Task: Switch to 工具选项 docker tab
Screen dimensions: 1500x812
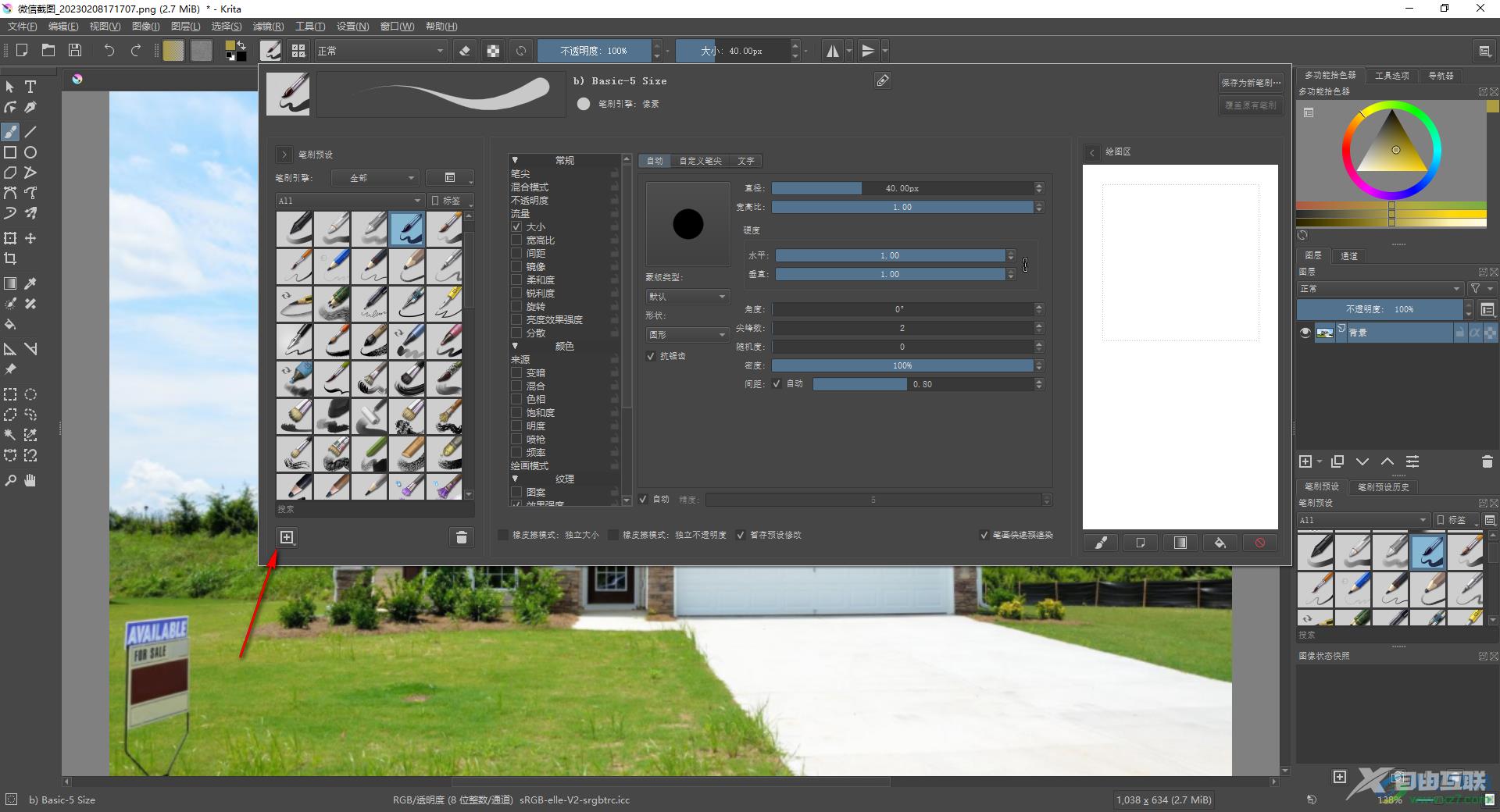Action: click(x=1391, y=76)
